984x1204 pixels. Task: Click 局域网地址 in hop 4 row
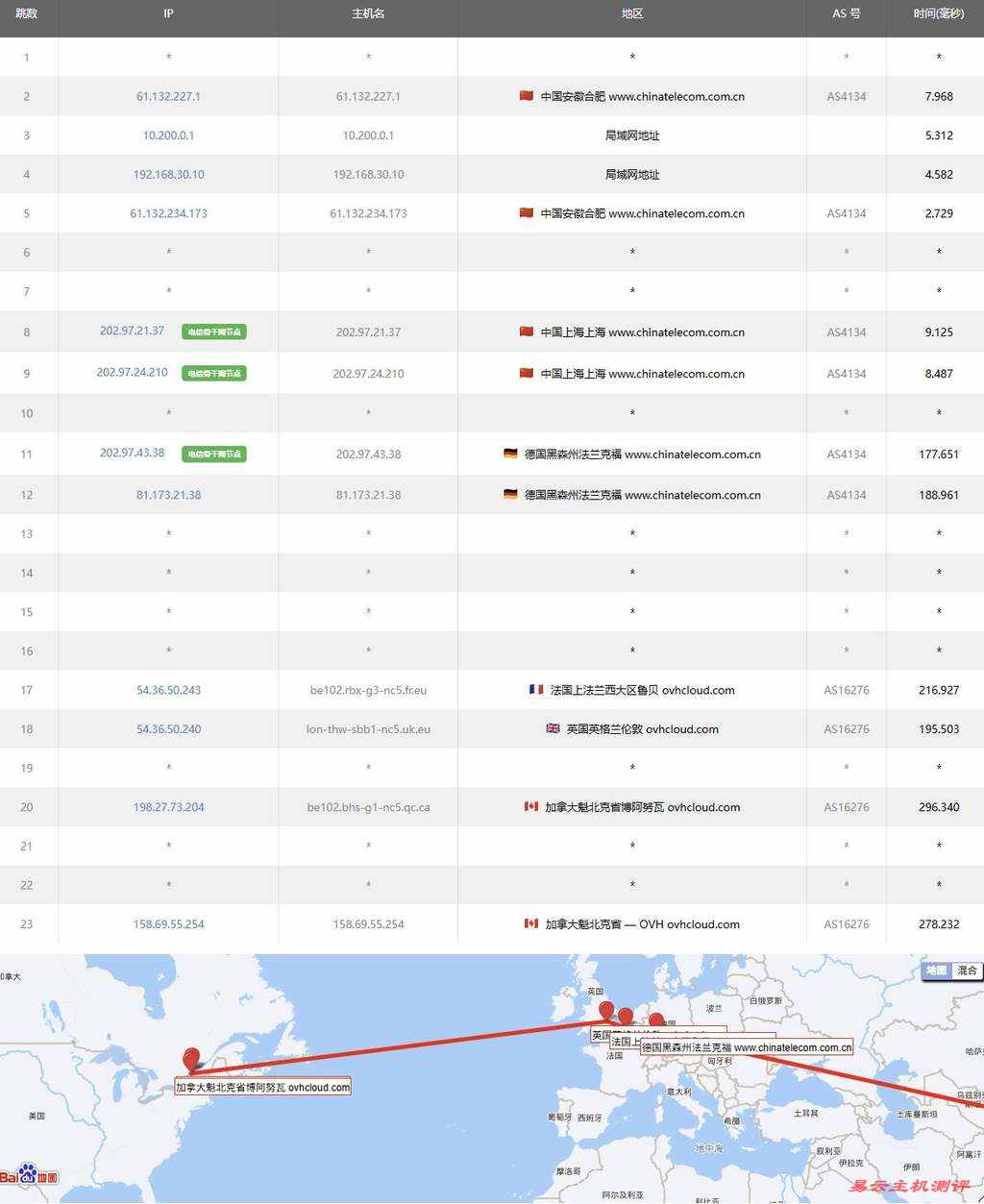pyautogui.click(x=631, y=175)
